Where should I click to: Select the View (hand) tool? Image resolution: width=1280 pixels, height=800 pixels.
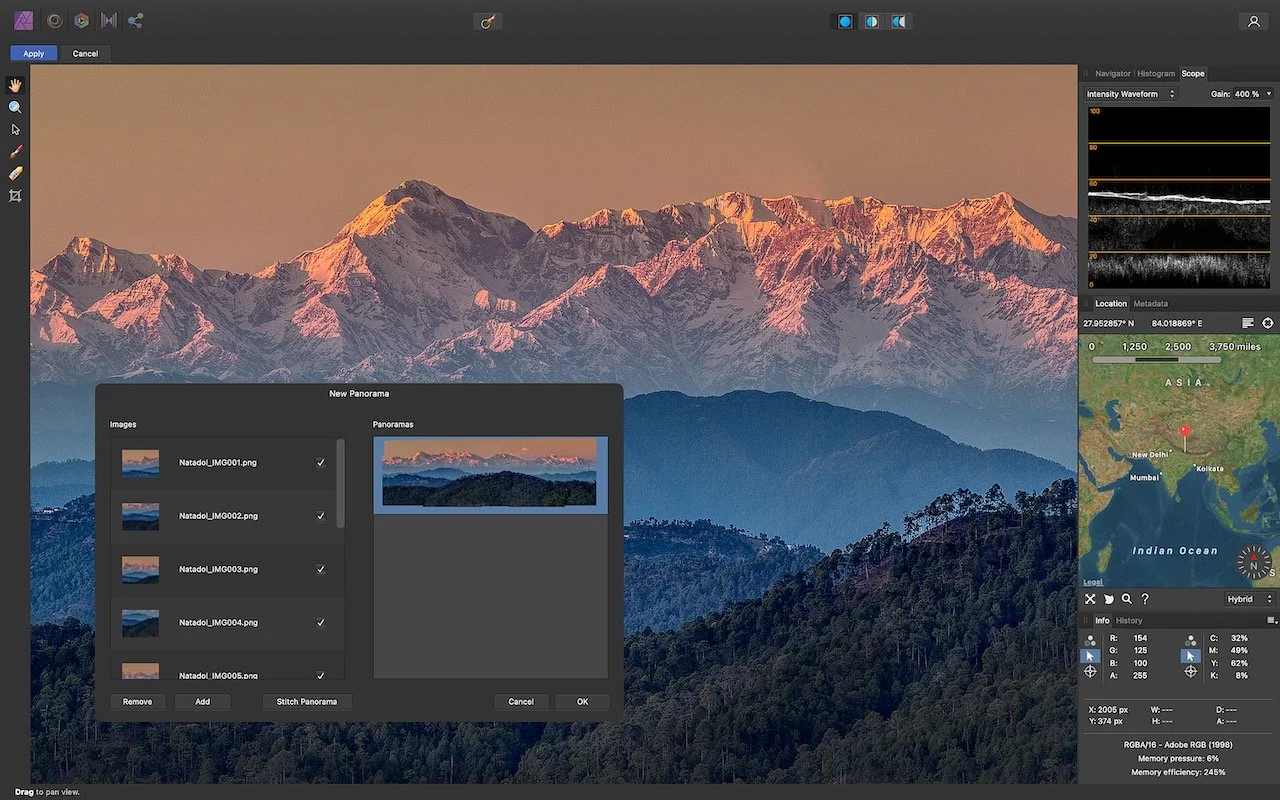[x=15, y=84]
